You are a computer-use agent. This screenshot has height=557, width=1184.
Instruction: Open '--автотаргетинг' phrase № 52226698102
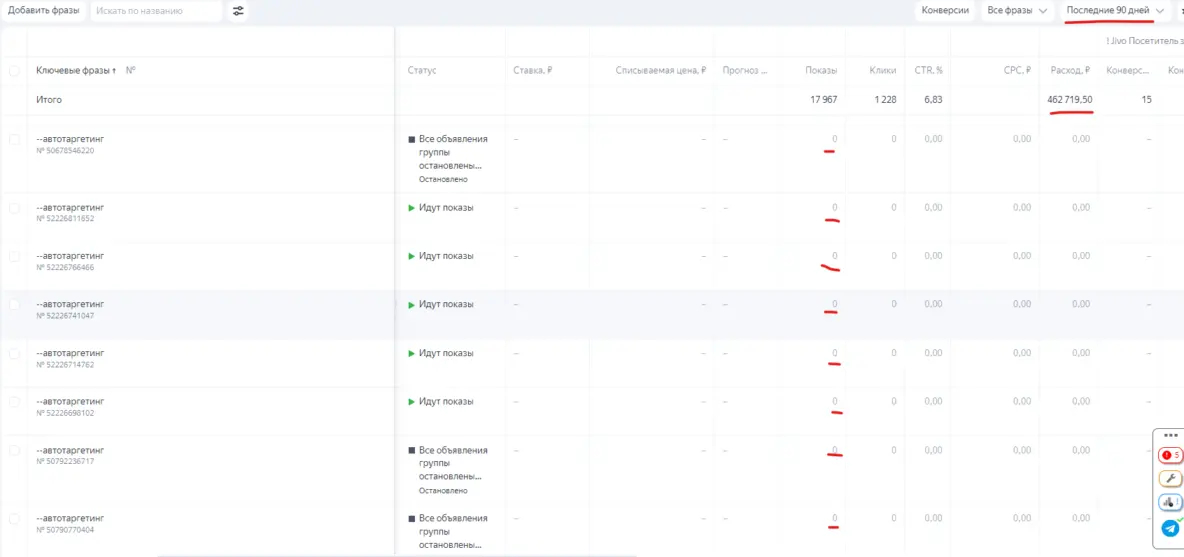[x=70, y=401]
